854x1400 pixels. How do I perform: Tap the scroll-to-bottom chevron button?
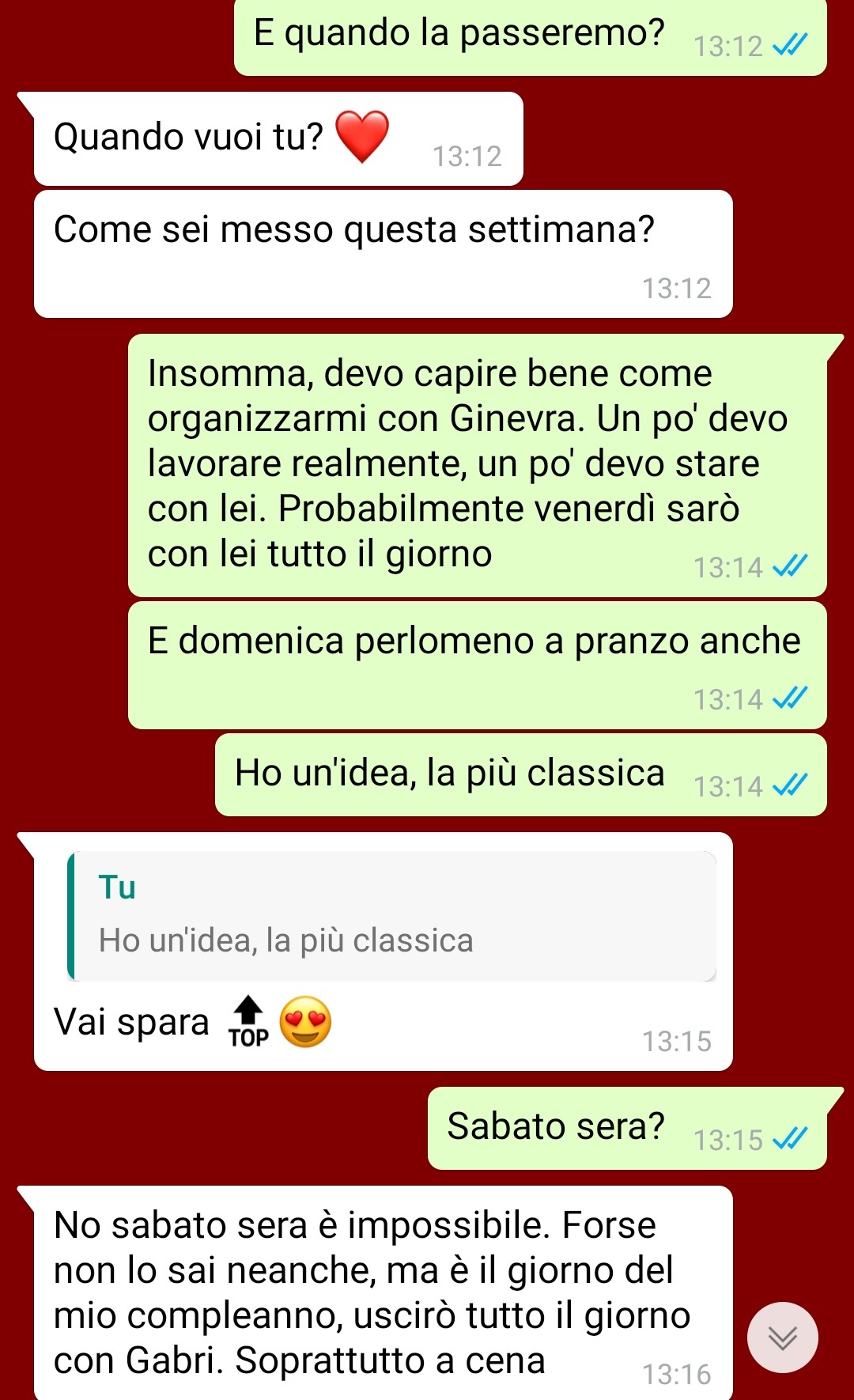(x=783, y=1338)
